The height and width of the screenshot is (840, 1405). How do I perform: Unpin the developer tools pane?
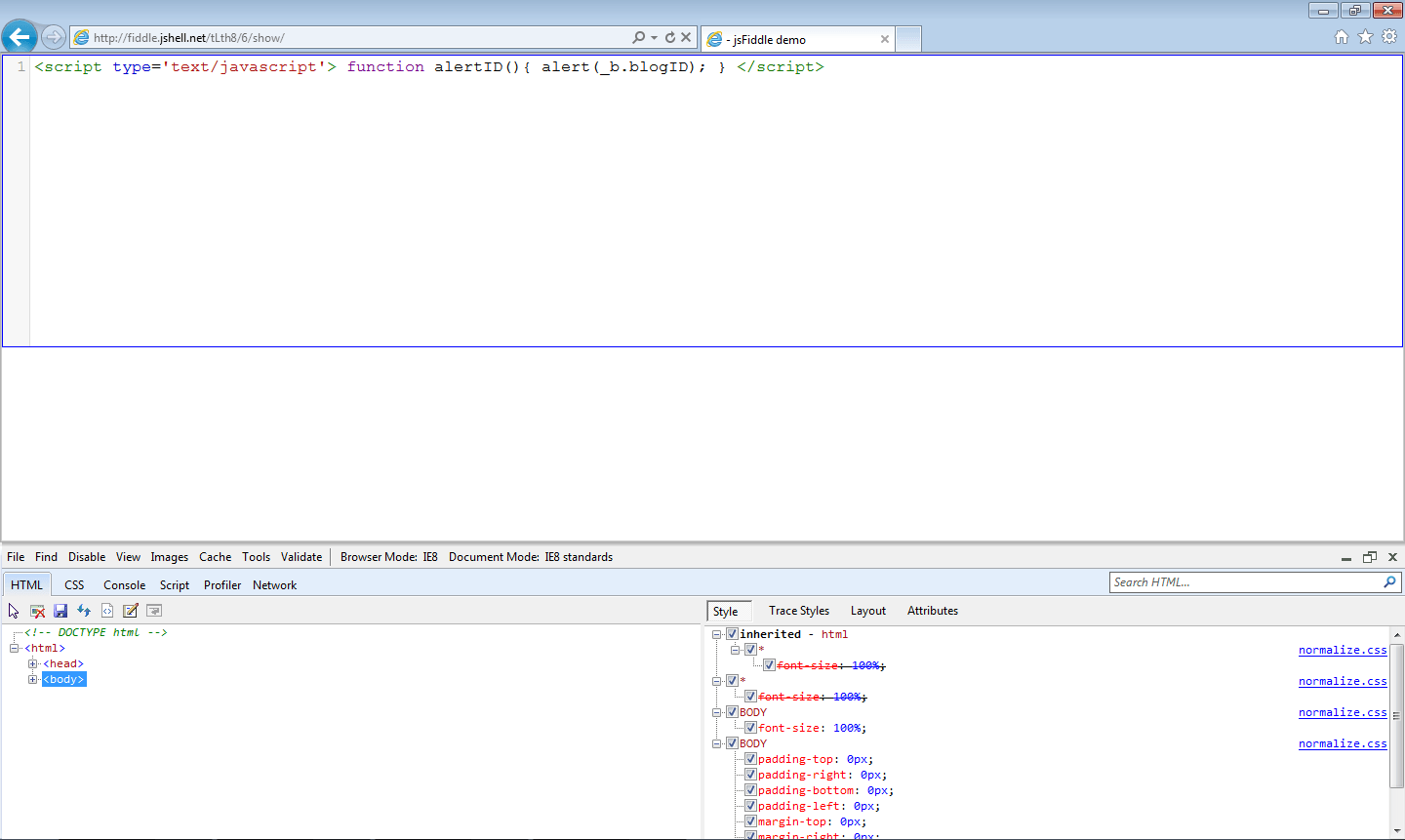[x=1370, y=557]
